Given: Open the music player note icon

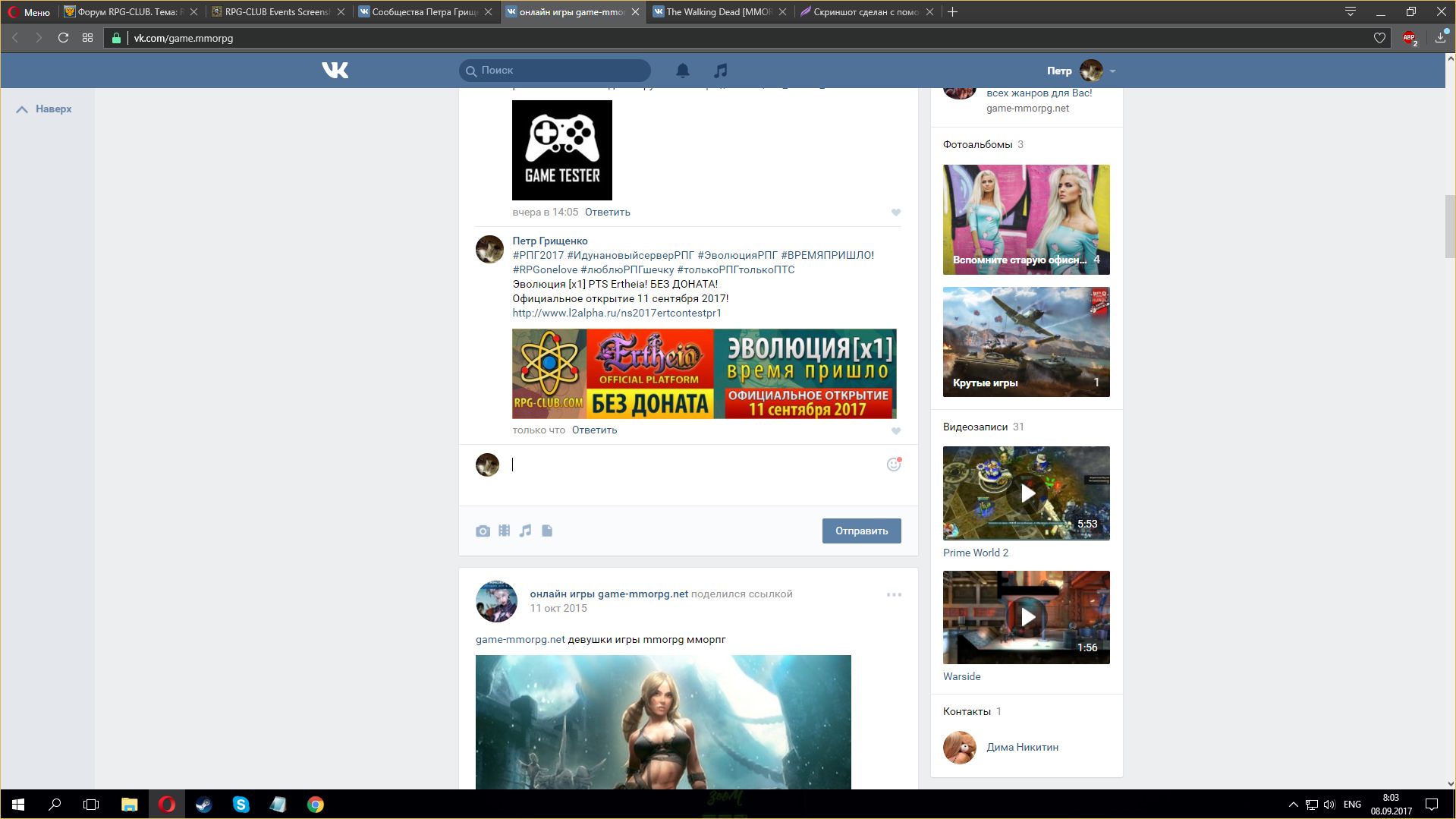Looking at the screenshot, I should tap(720, 71).
